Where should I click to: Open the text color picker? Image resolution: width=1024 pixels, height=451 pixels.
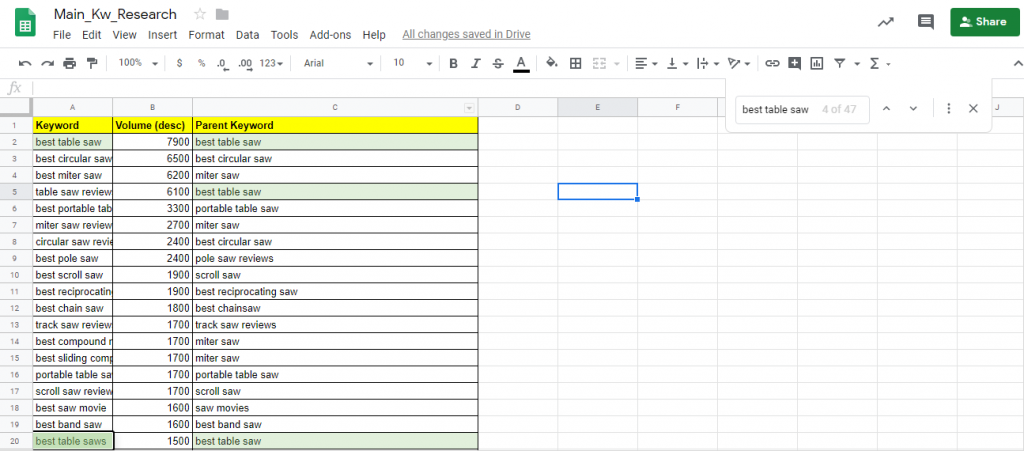(520, 63)
